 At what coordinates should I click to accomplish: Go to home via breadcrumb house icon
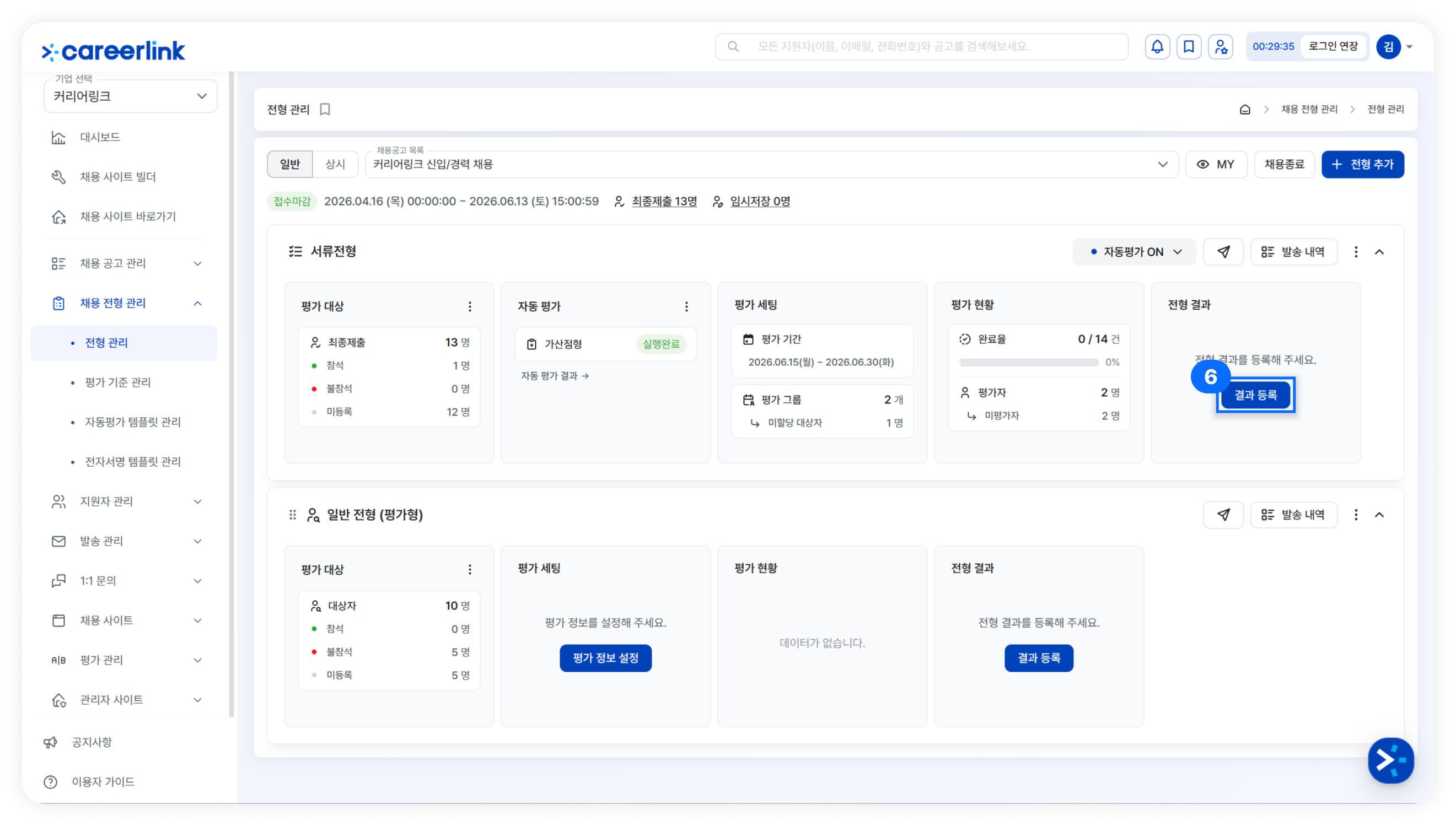pyautogui.click(x=1245, y=109)
